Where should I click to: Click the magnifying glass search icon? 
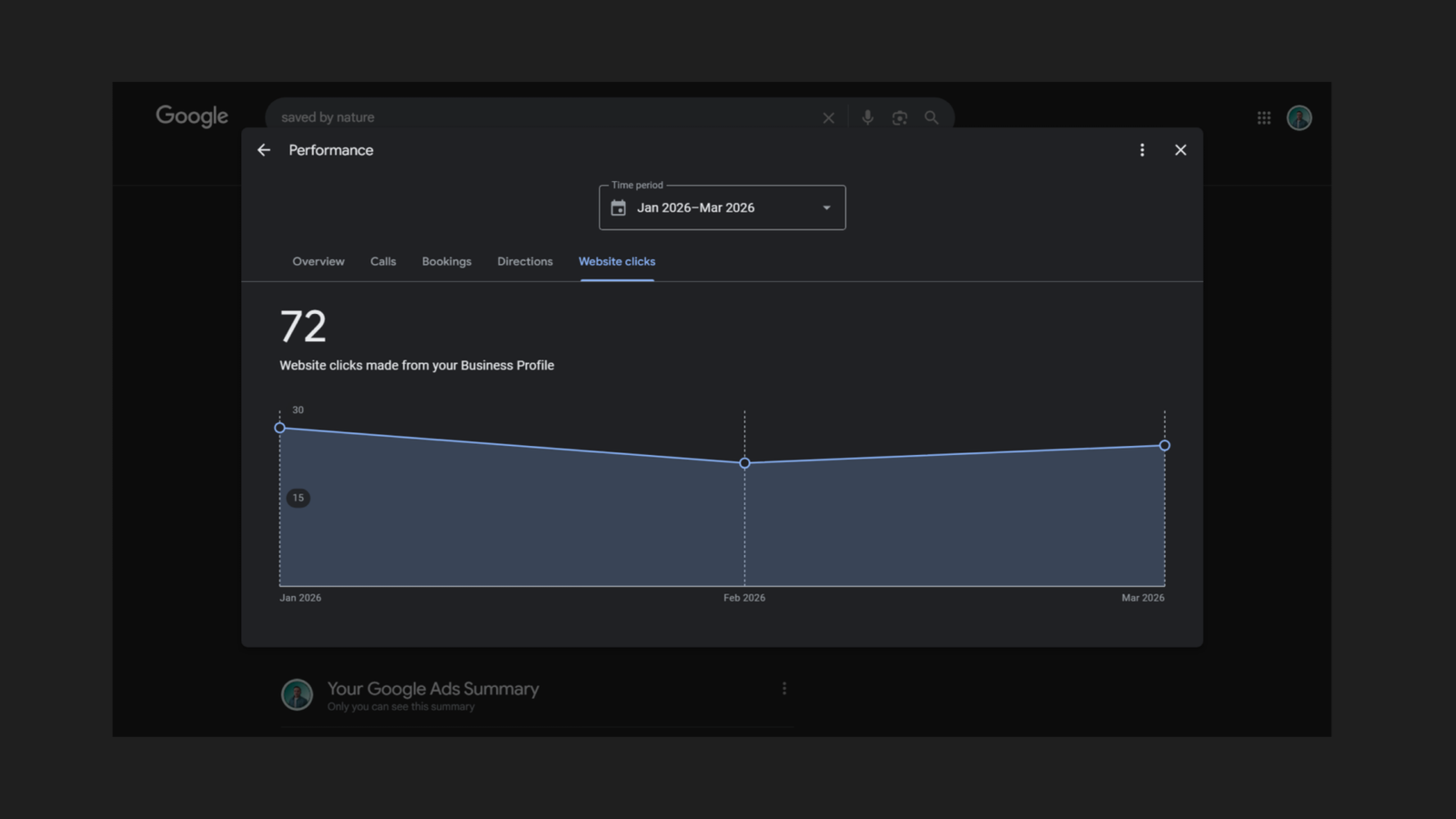click(931, 117)
